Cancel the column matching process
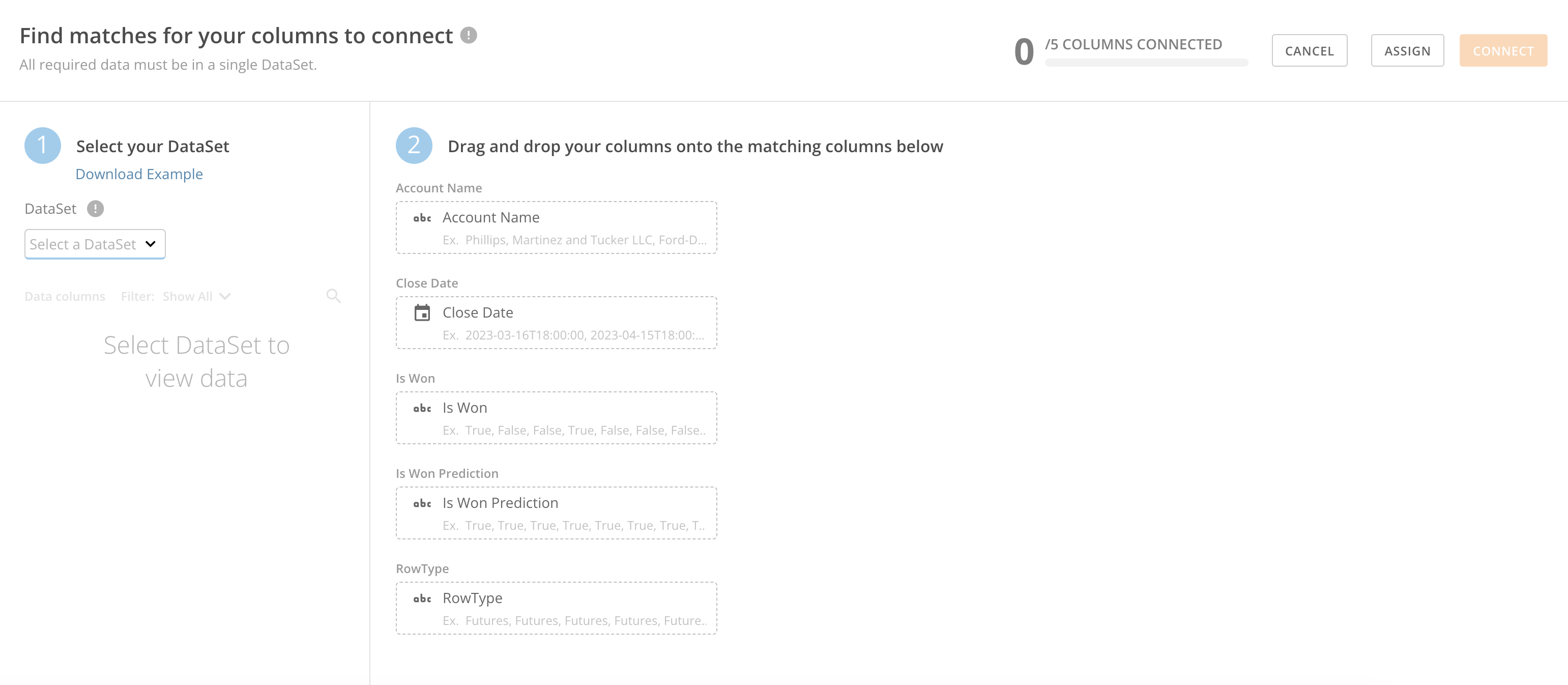 point(1309,50)
